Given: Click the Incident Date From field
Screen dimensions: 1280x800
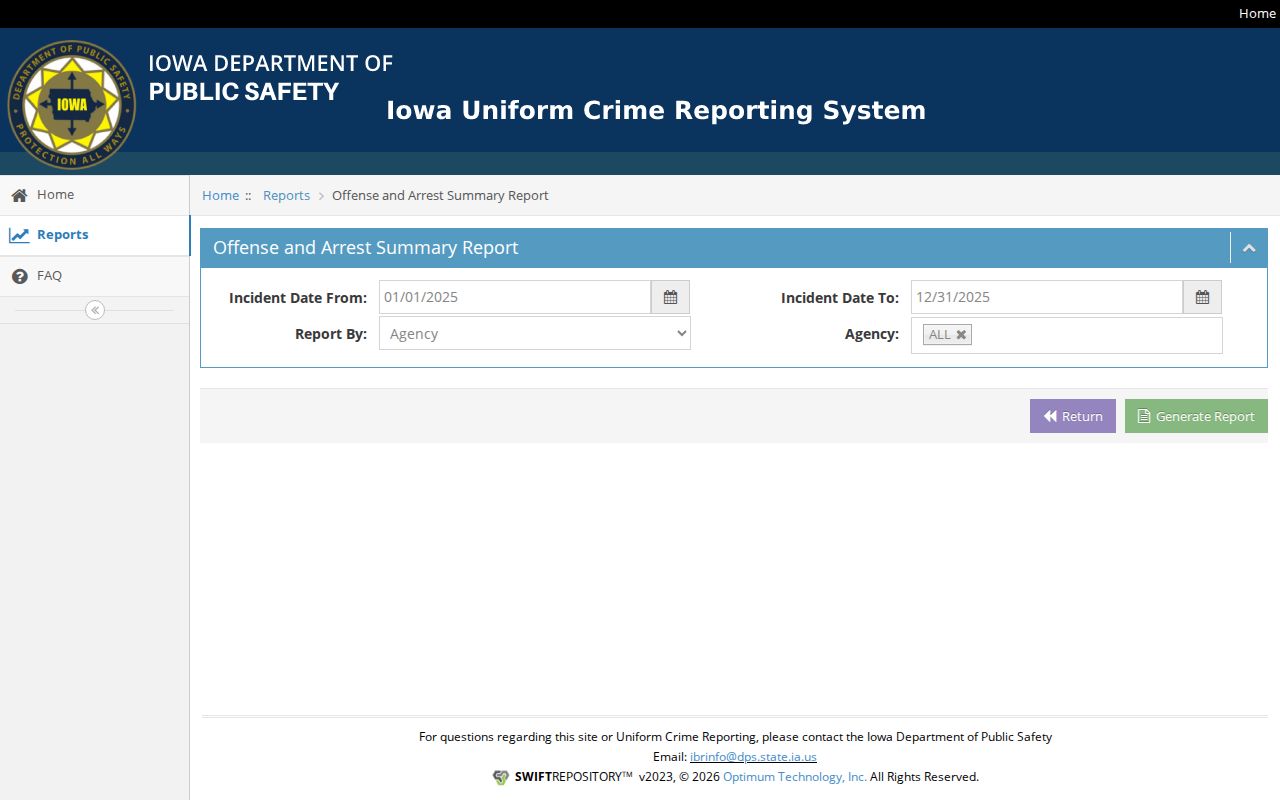Looking at the screenshot, I should (x=515, y=297).
